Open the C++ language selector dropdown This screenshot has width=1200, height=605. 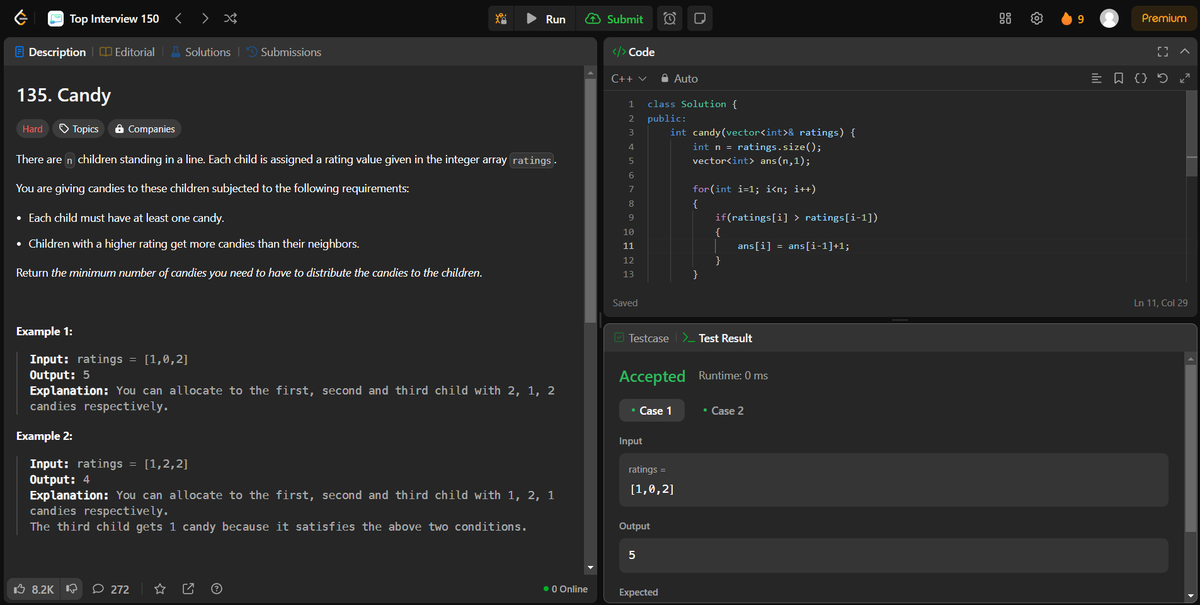pos(625,77)
